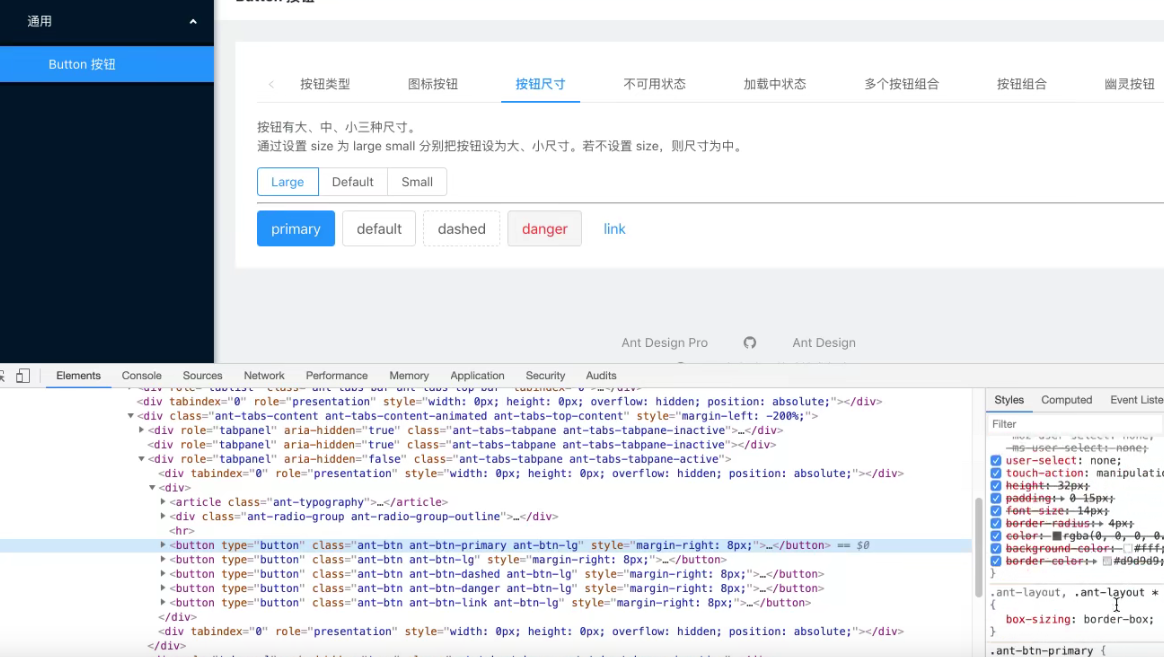Open the Ant Design footer link
This screenshot has width=1164, height=657.
[824, 342]
